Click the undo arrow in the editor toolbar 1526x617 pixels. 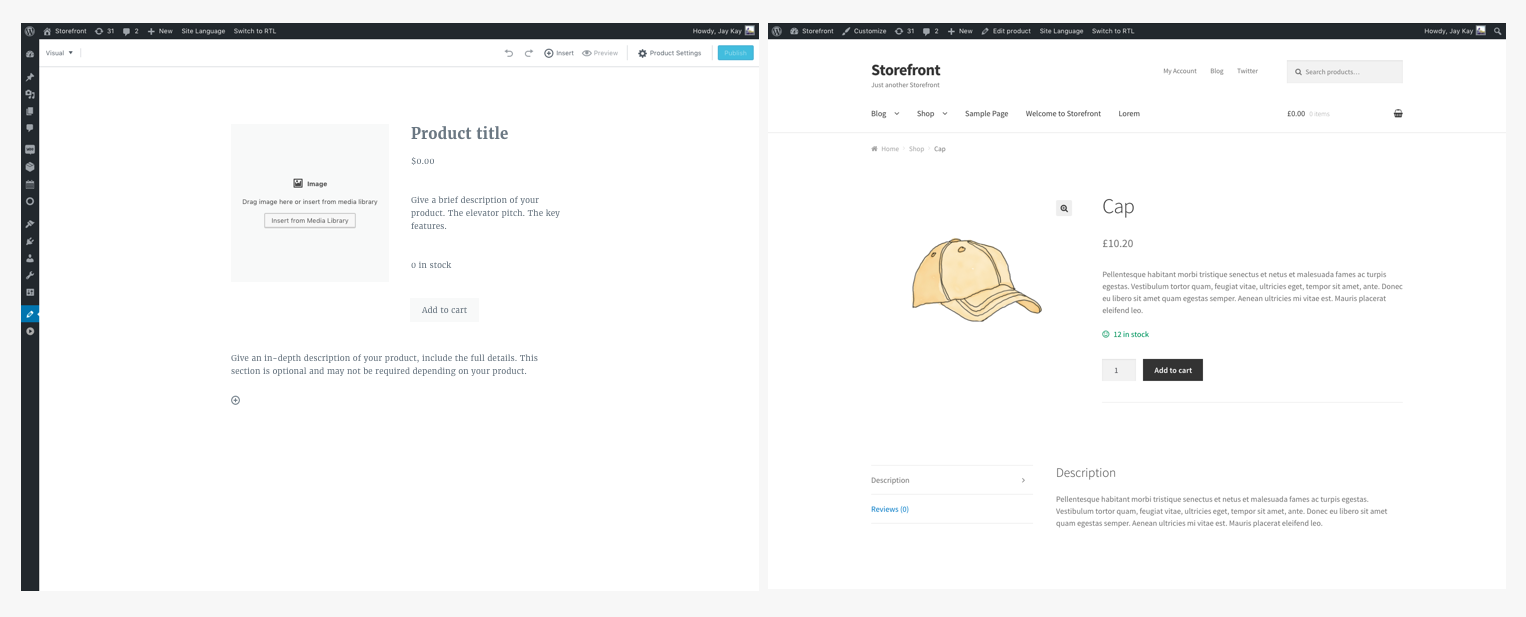(x=508, y=53)
